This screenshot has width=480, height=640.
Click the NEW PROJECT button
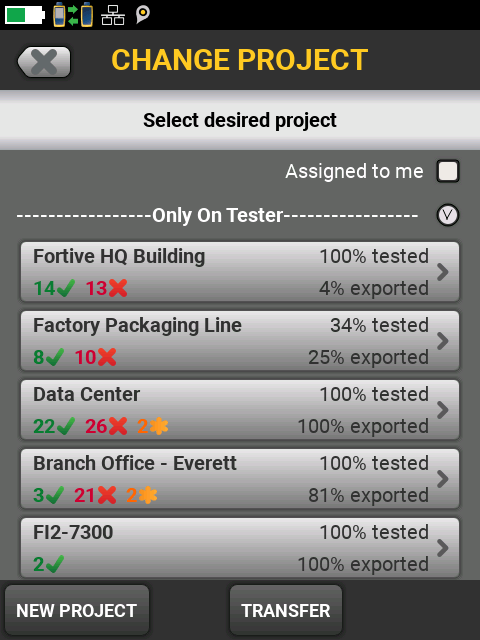tap(77, 610)
